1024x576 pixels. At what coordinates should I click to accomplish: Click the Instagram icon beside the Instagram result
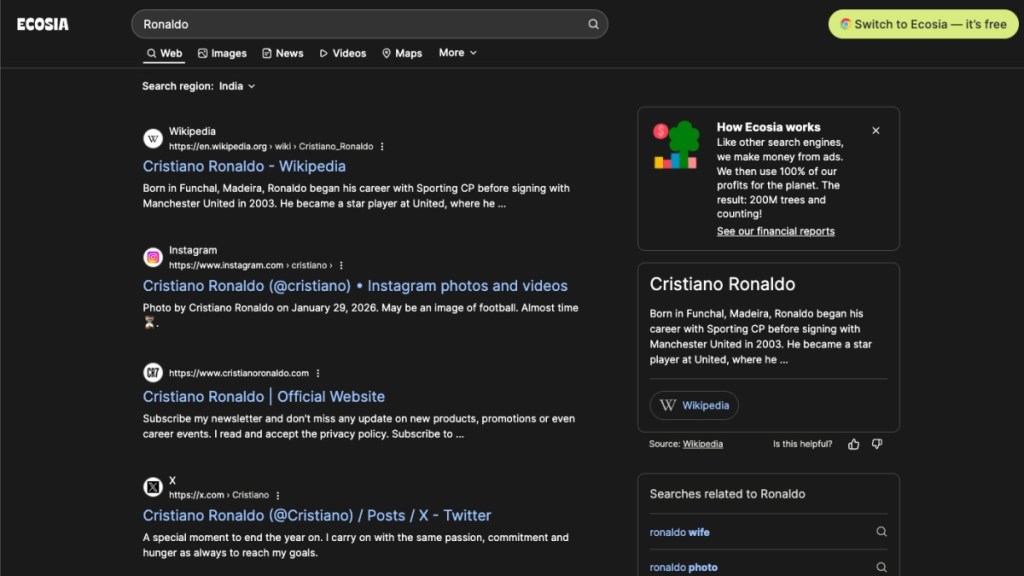point(152,258)
